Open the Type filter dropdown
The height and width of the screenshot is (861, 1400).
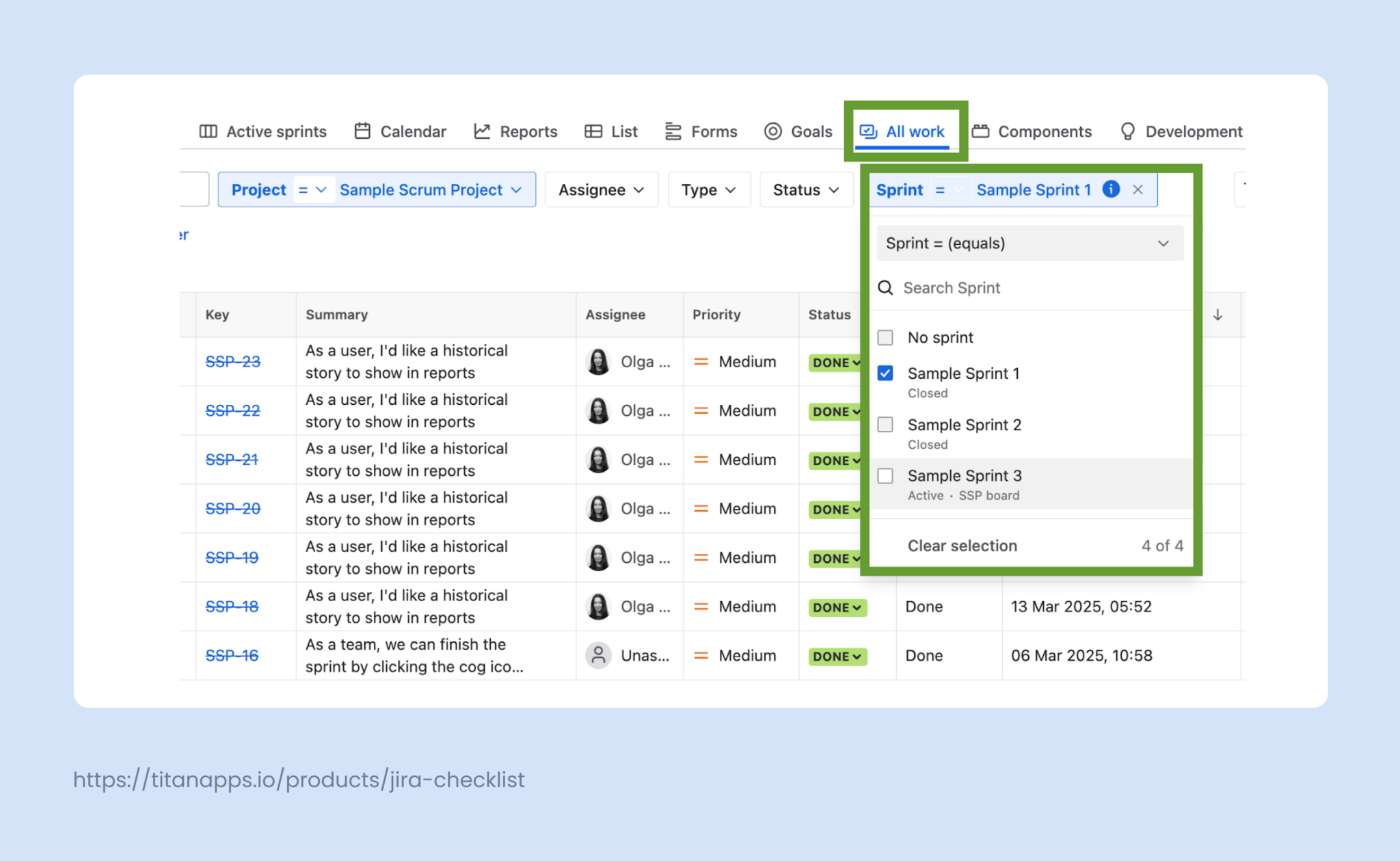(x=709, y=189)
